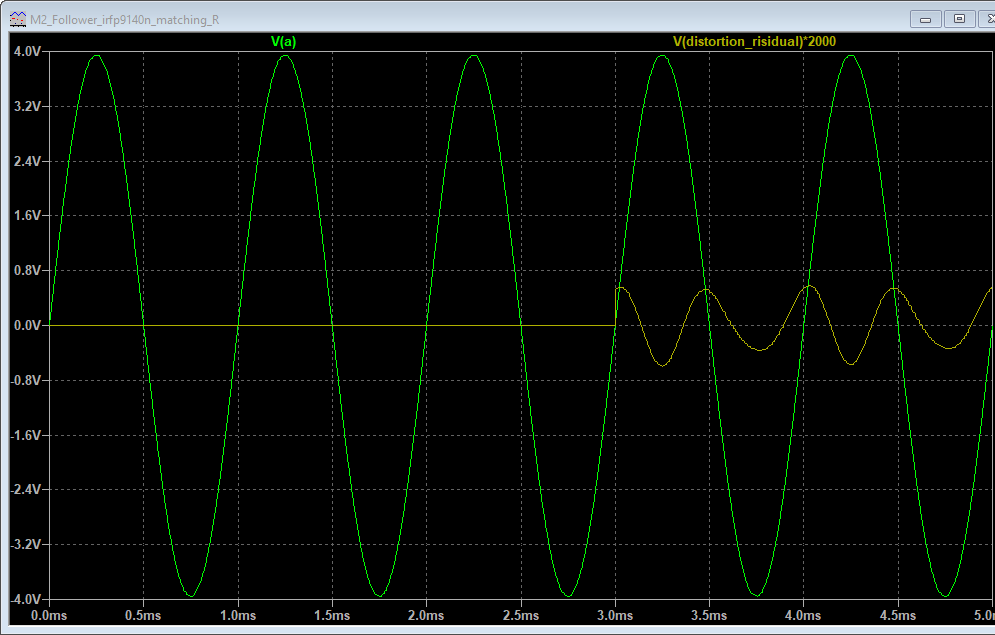Click the 2.5ms time axis label

click(520, 616)
